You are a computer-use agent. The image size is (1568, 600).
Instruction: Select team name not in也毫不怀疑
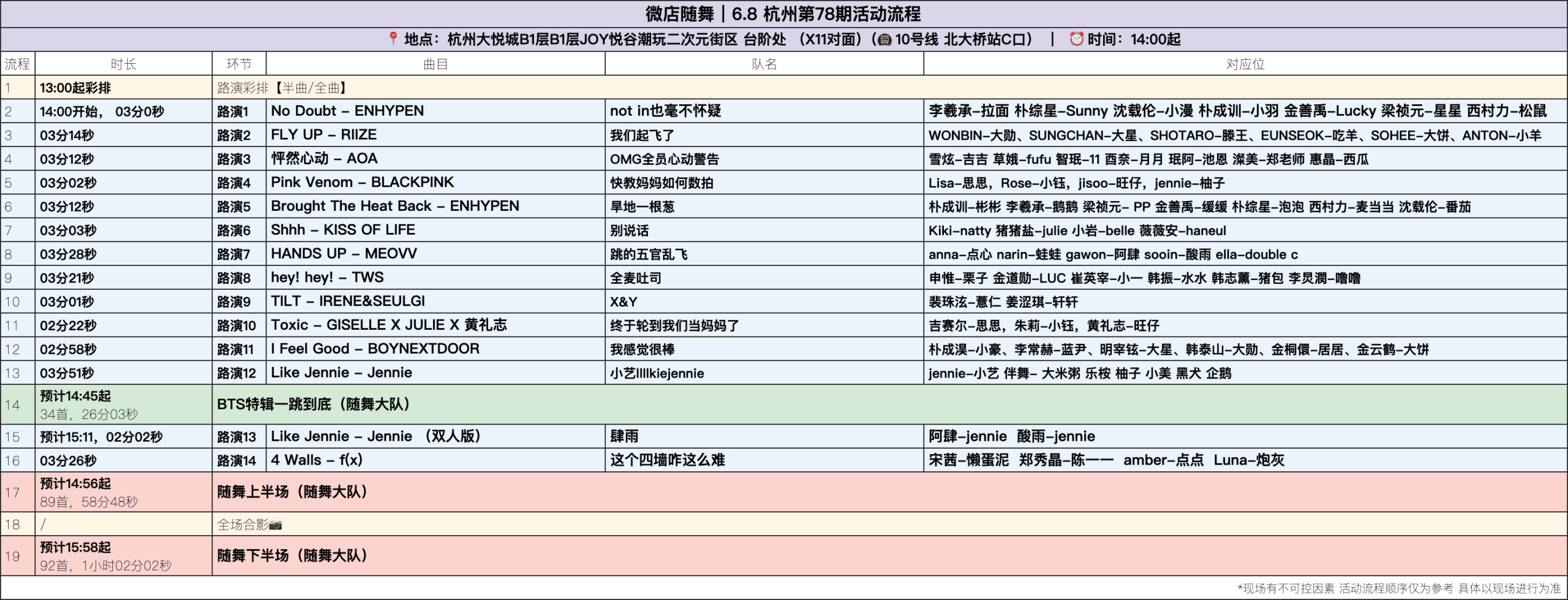[764, 111]
